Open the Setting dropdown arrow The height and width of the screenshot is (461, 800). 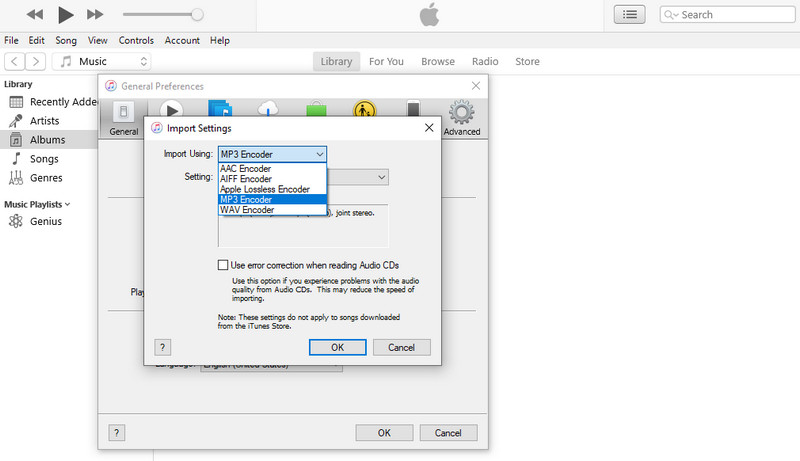pyautogui.click(x=381, y=177)
